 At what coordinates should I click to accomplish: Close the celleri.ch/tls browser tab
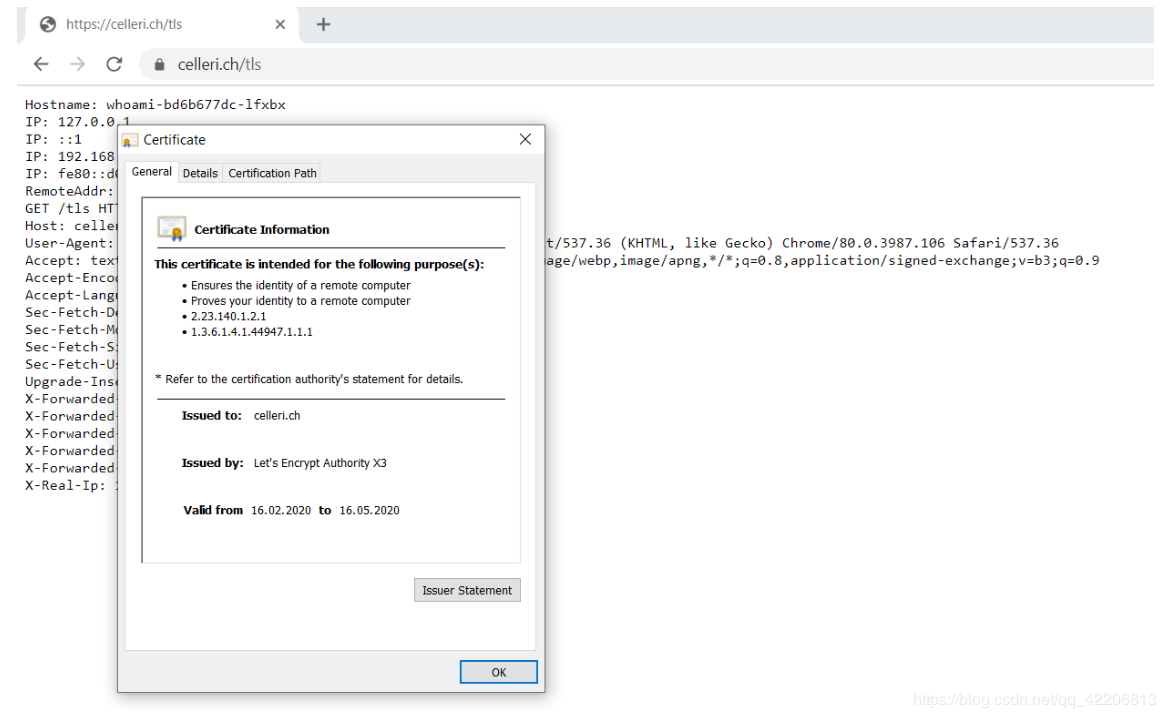(x=280, y=25)
